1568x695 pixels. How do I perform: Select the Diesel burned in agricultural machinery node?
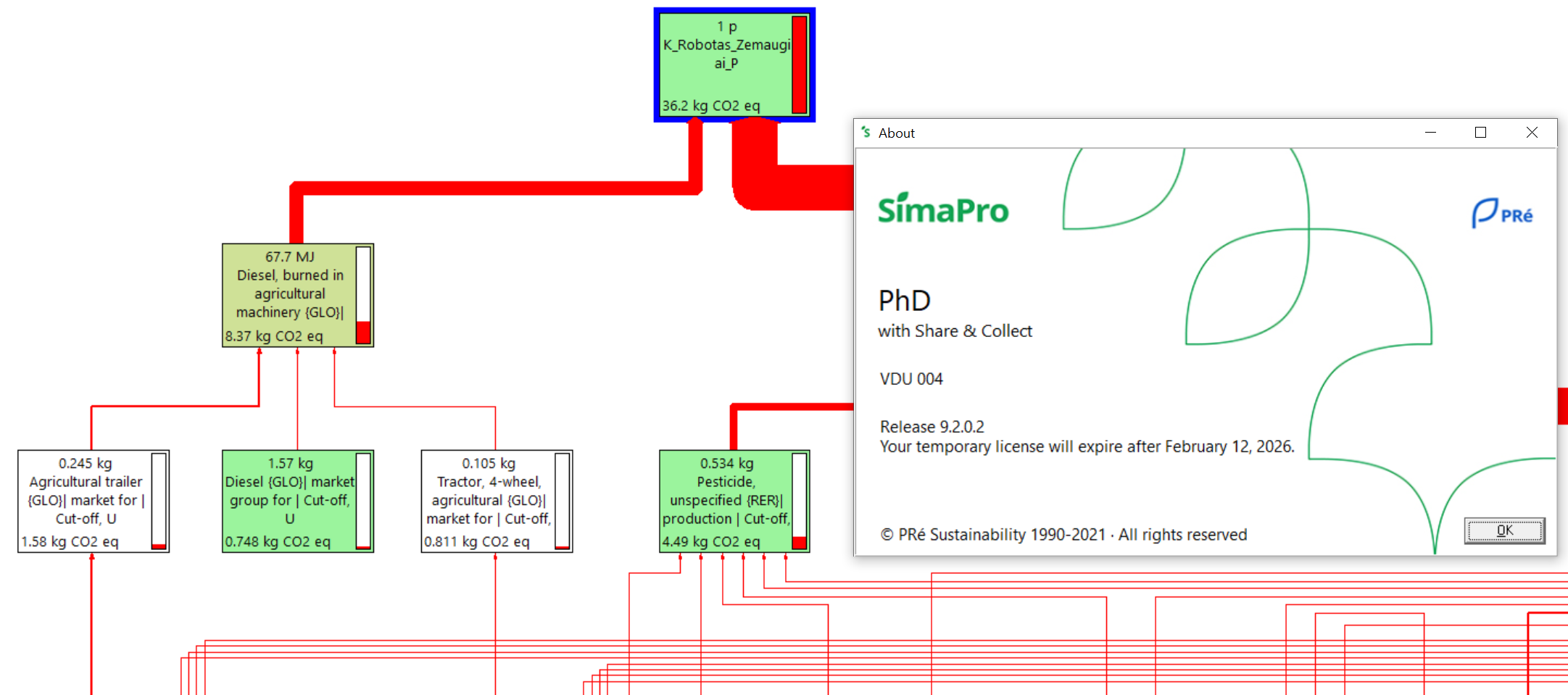coord(289,294)
